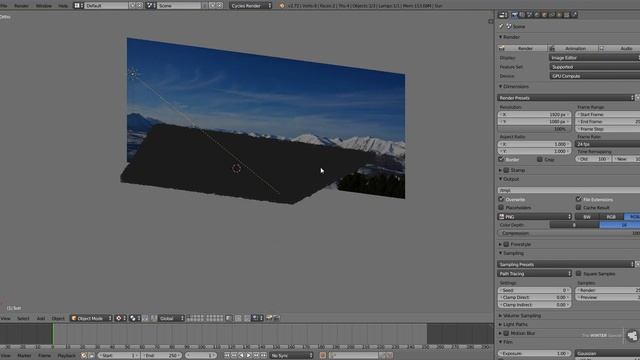This screenshot has height=360, width=640.
Task: Click the Aspect Ratio X field
Action: click(x=534, y=144)
